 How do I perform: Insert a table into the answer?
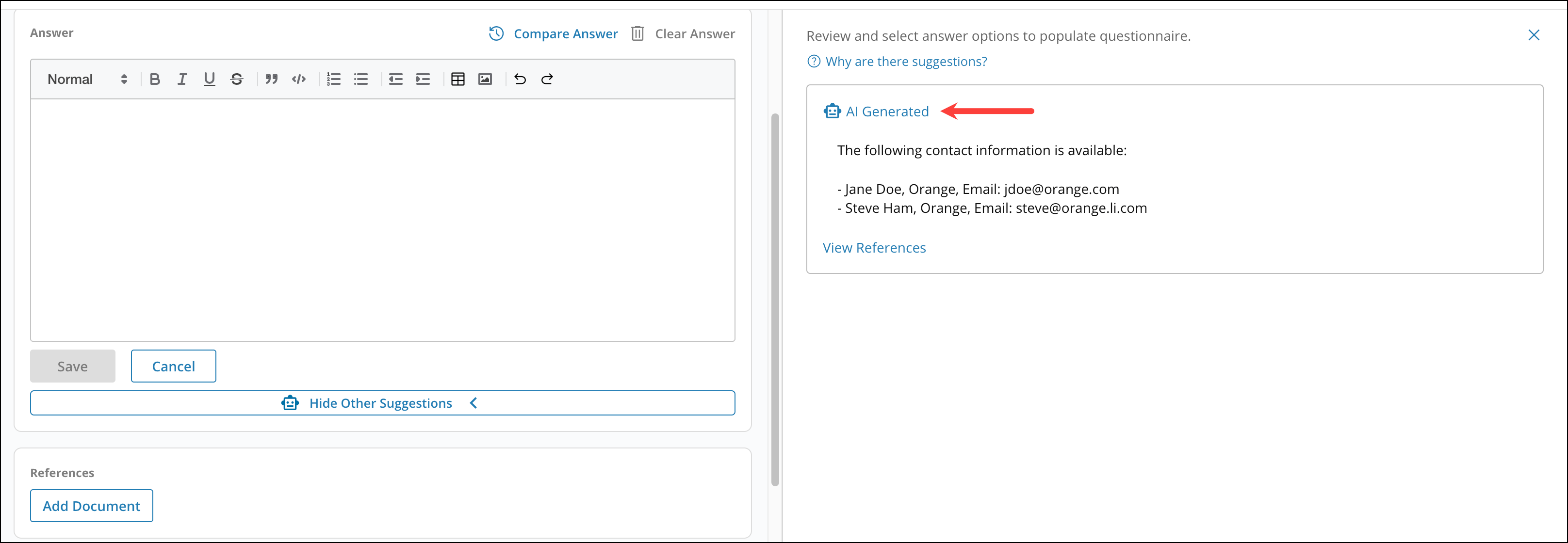(x=458, y=79)
